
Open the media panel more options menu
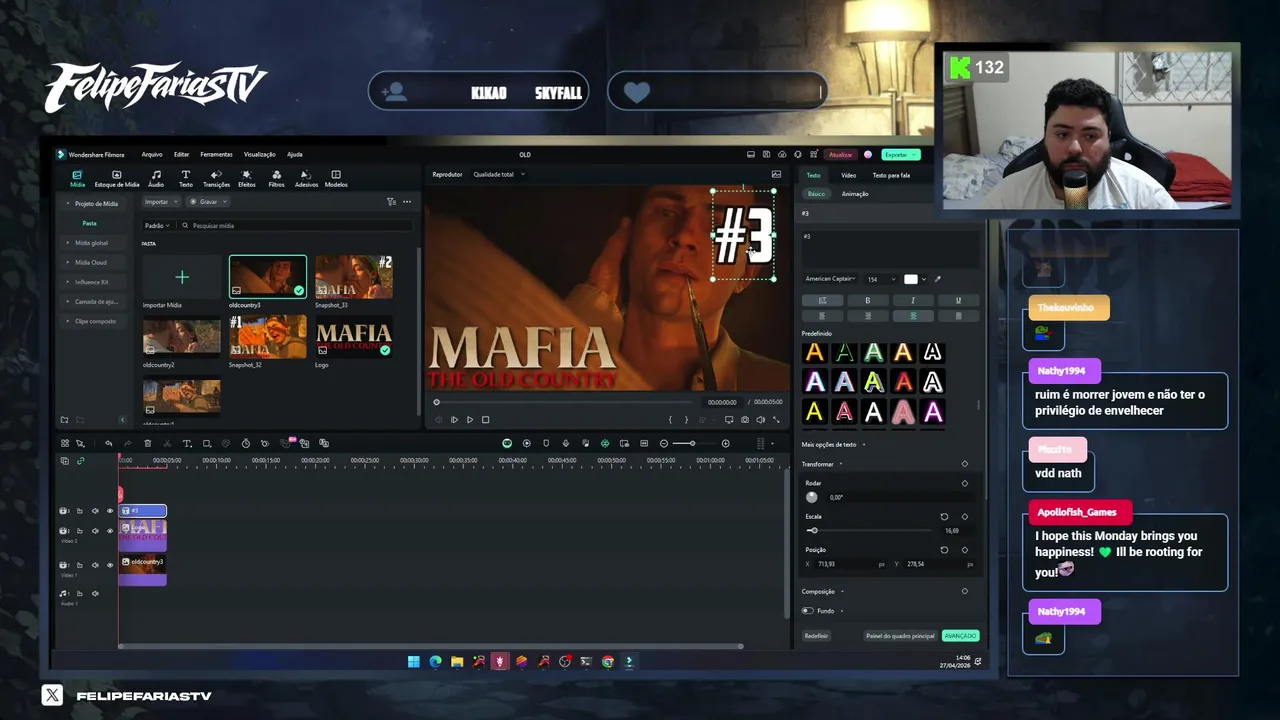click(x=407, y=202)
